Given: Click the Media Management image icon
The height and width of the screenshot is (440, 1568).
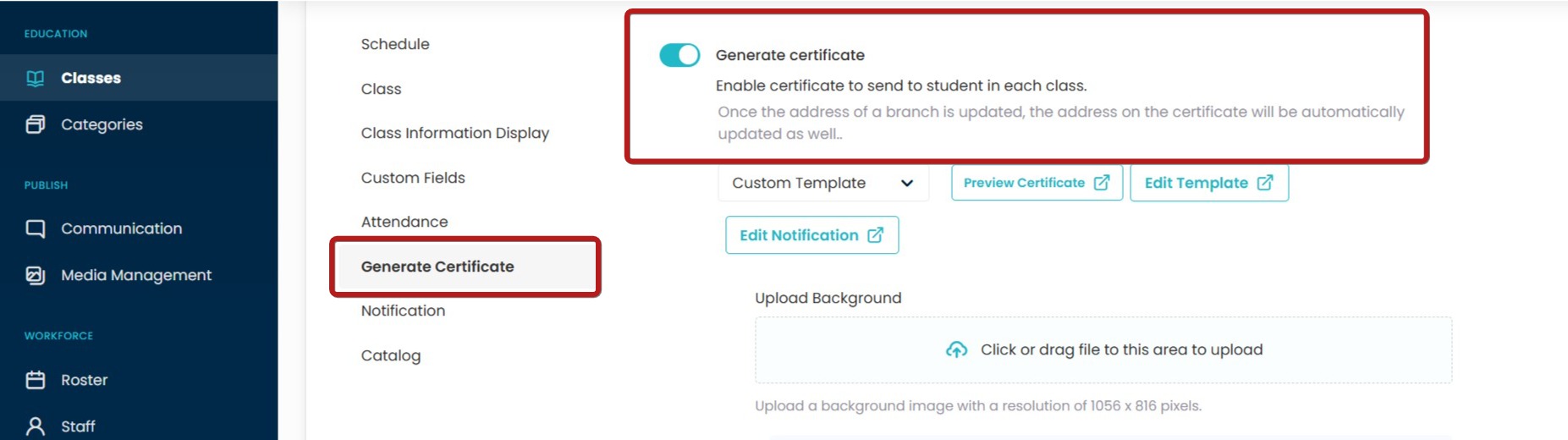Looking at the screenshot, I should (x=36, y=275).
